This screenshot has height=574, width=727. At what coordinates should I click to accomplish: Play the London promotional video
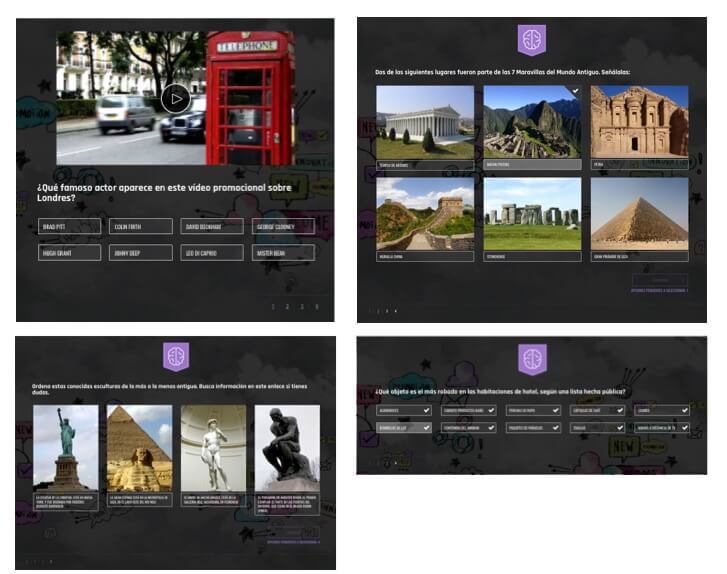[176, 99]
